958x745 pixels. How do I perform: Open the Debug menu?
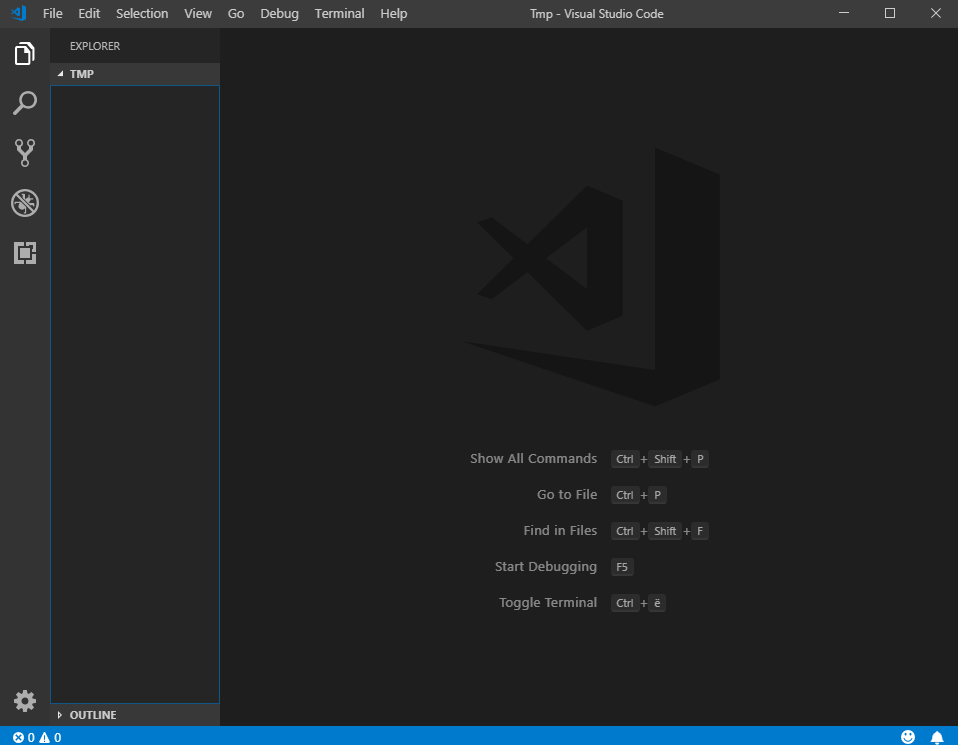point(279,13)
